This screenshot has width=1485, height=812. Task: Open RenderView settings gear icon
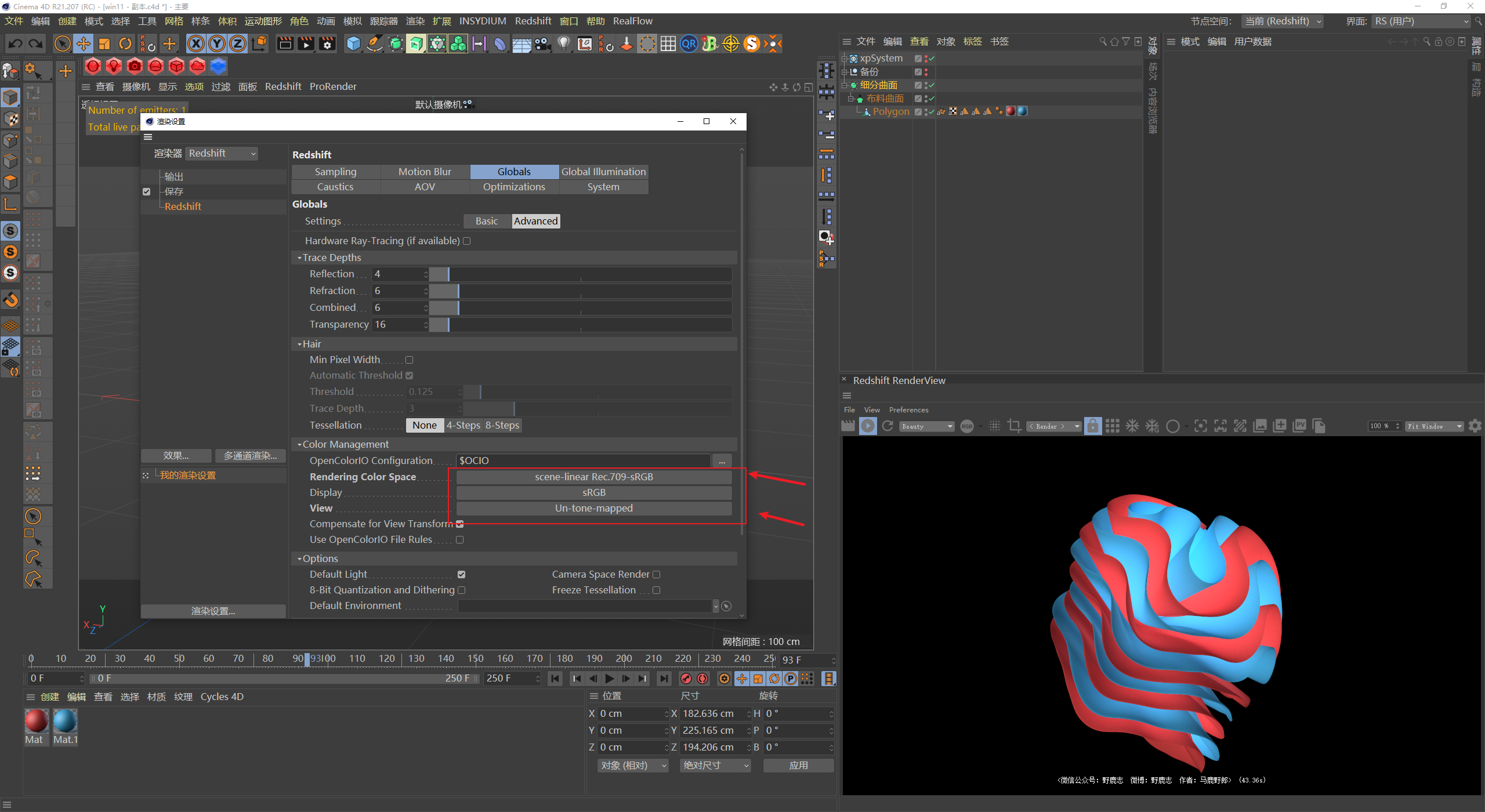1475,426
